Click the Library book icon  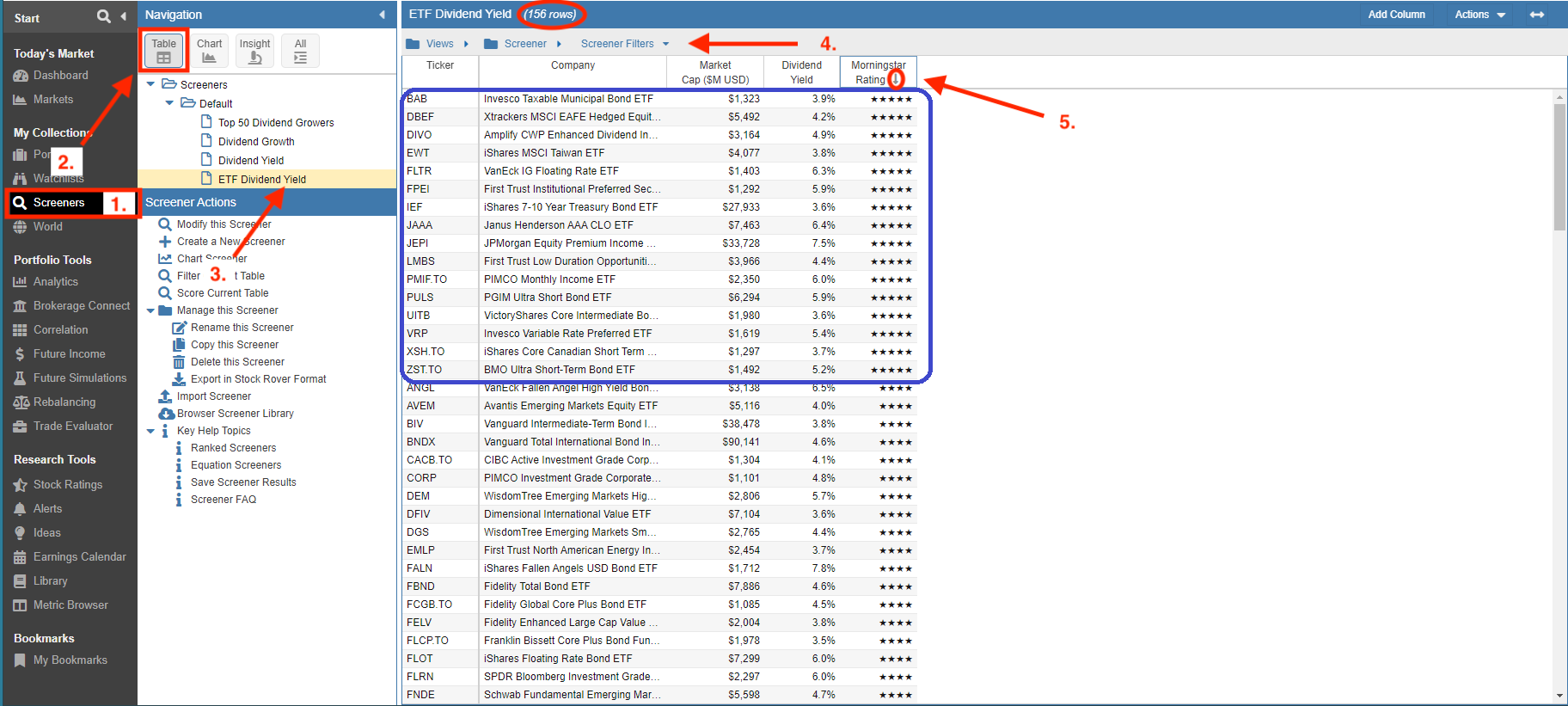pyautogui.click(x=20, y=581)
